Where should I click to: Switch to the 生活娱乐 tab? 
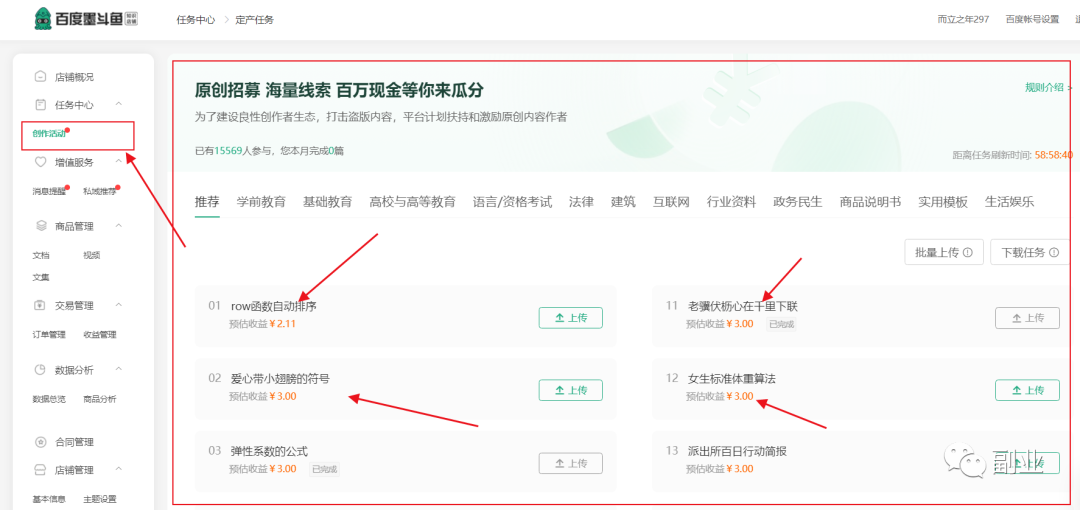1009,202
